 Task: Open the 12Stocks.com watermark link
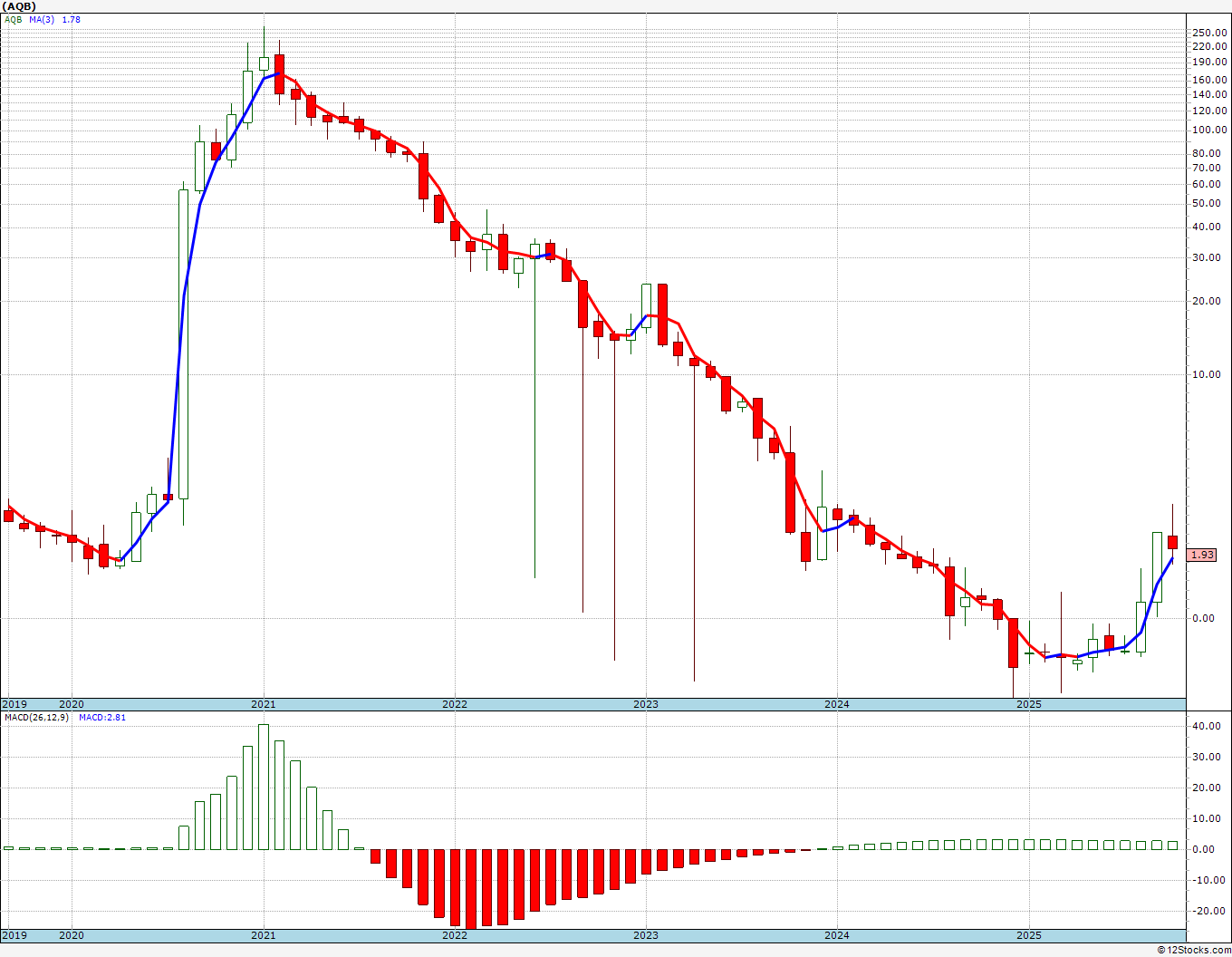coord(1193,950)
